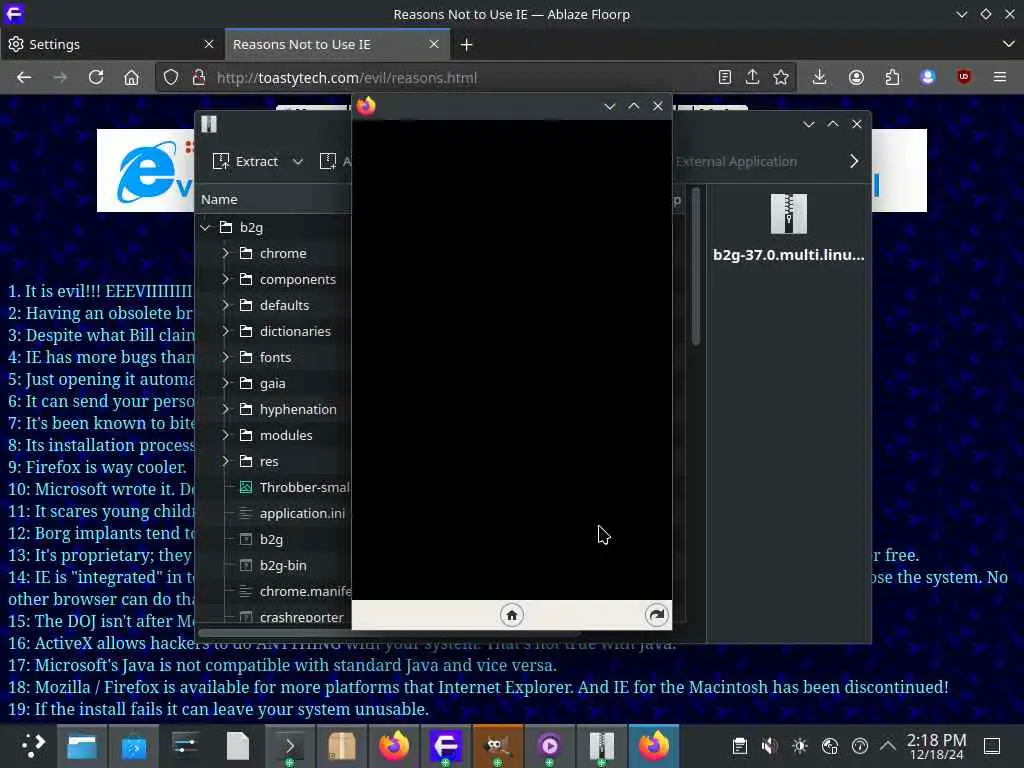Click the profile avatar toolbar icon
Image resolution: width=1024 pixels, height=768 pixels.
[x=927, y=78]
